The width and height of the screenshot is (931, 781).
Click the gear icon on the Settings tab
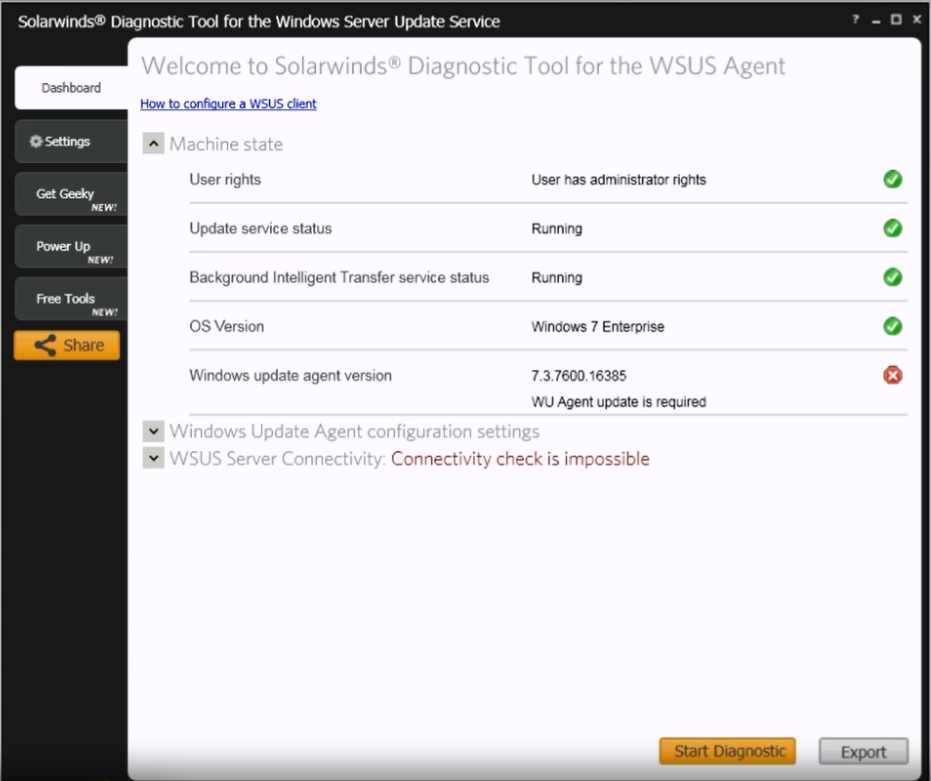(x=36, y=141)
